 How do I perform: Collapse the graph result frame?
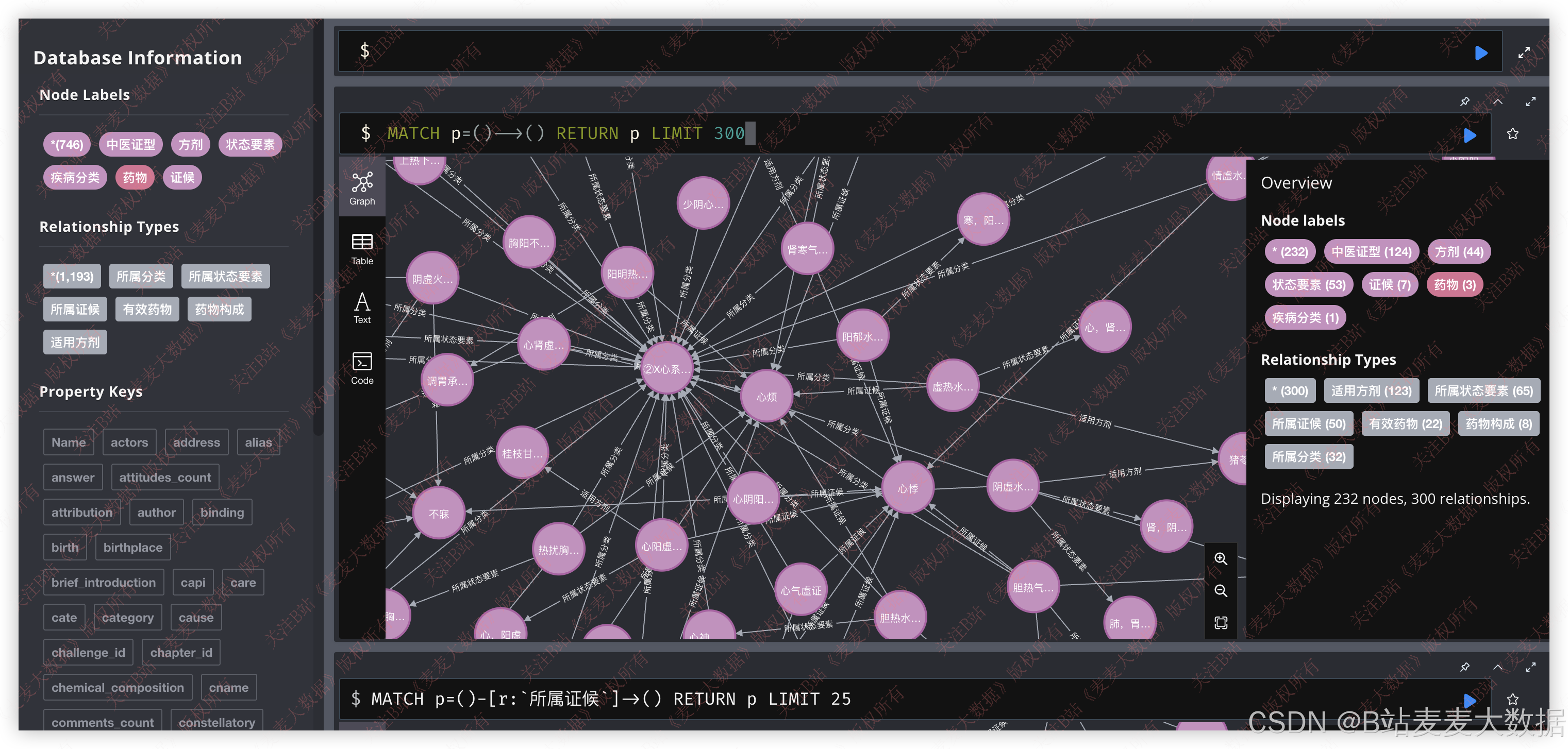[1497, 101]
